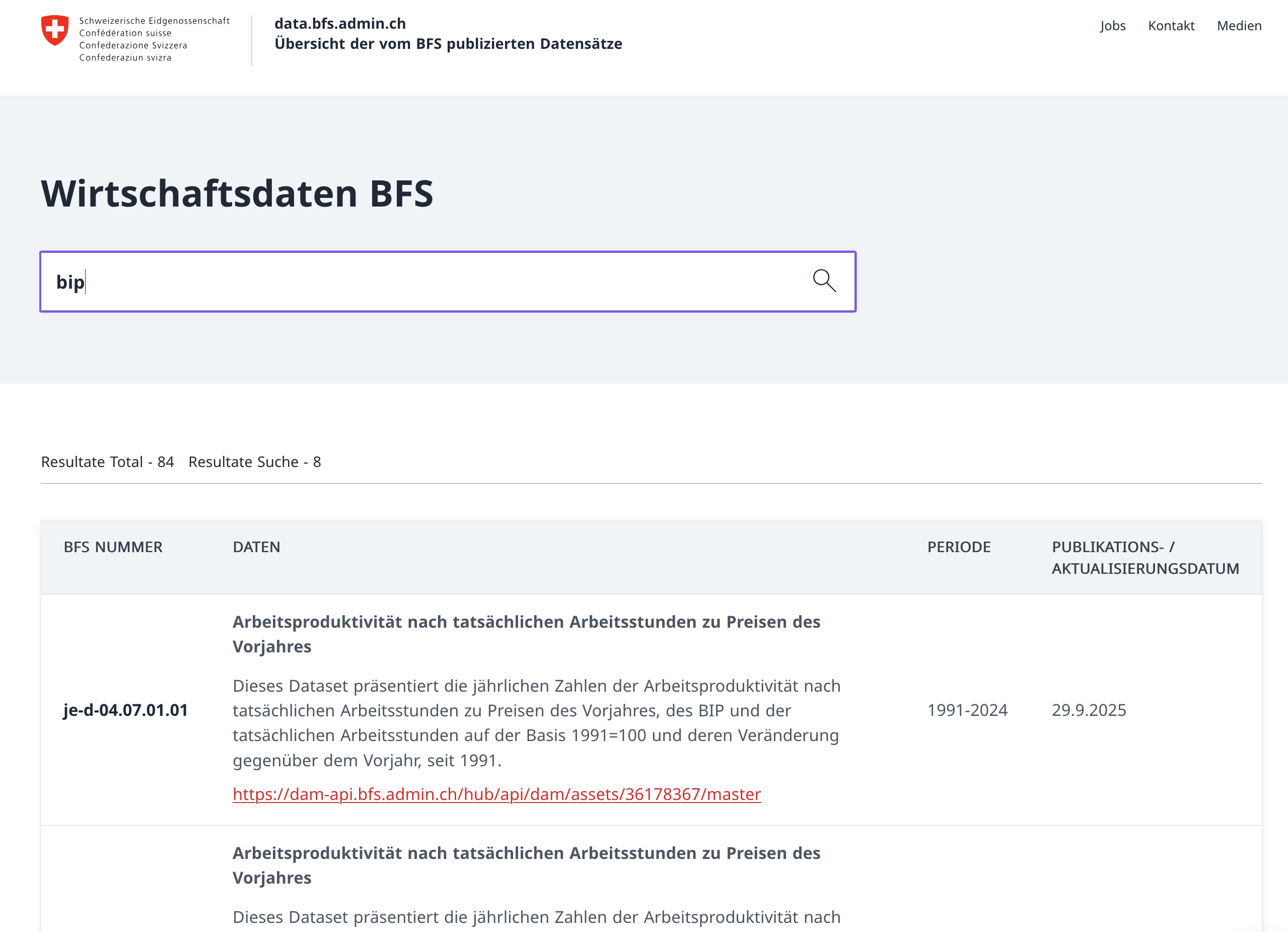
Task: Click the data.bfs.admin.ch site title
Action: coord(339,23)
